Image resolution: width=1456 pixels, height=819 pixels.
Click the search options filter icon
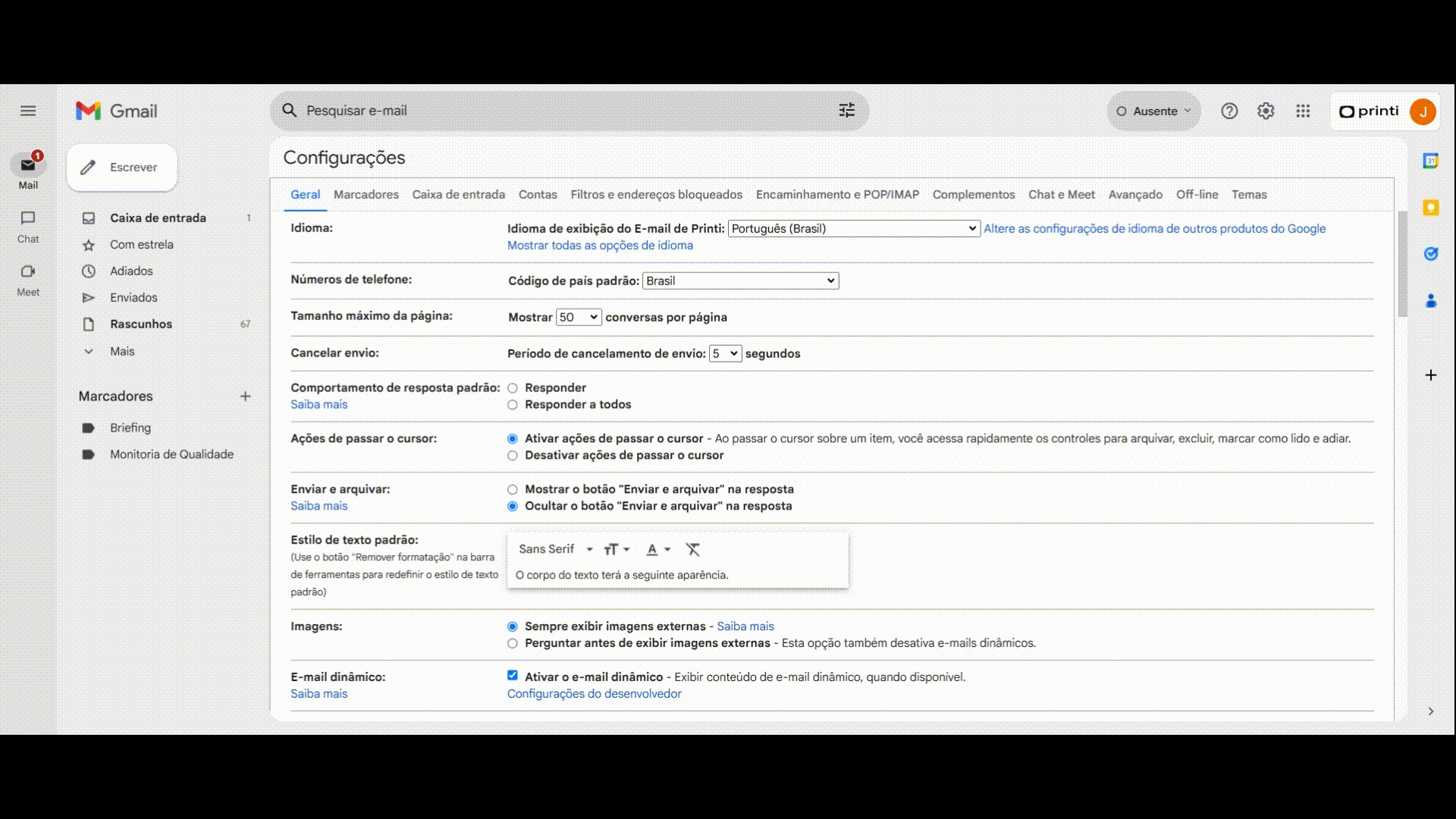tap(846, 111)
